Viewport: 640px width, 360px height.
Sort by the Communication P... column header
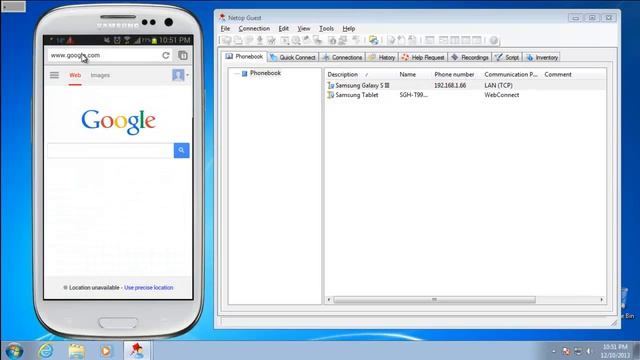click(512, 74)
